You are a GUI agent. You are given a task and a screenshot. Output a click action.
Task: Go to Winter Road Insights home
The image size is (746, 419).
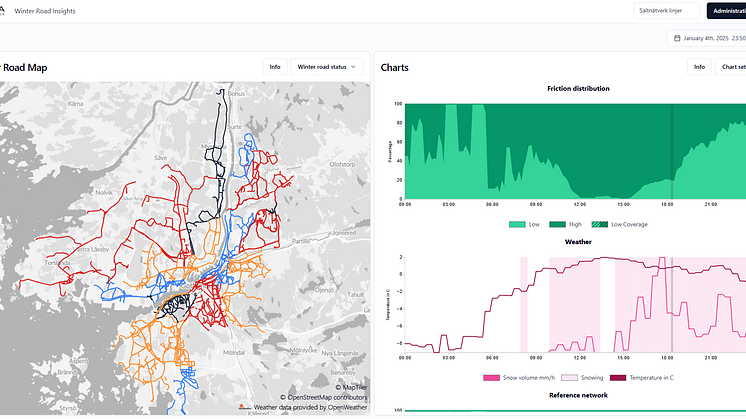44,11
